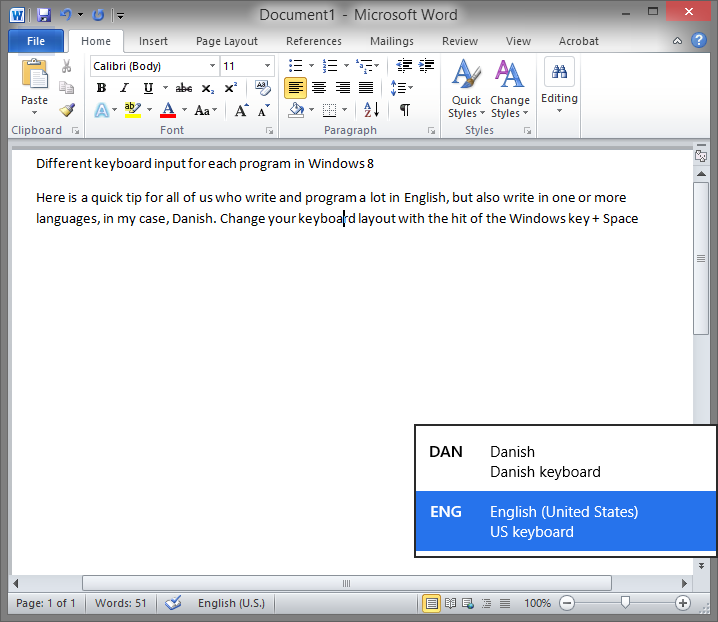Click the Decrease Indent icon
This screenshot has height=622, width=718.
click(x=404, y=66)
